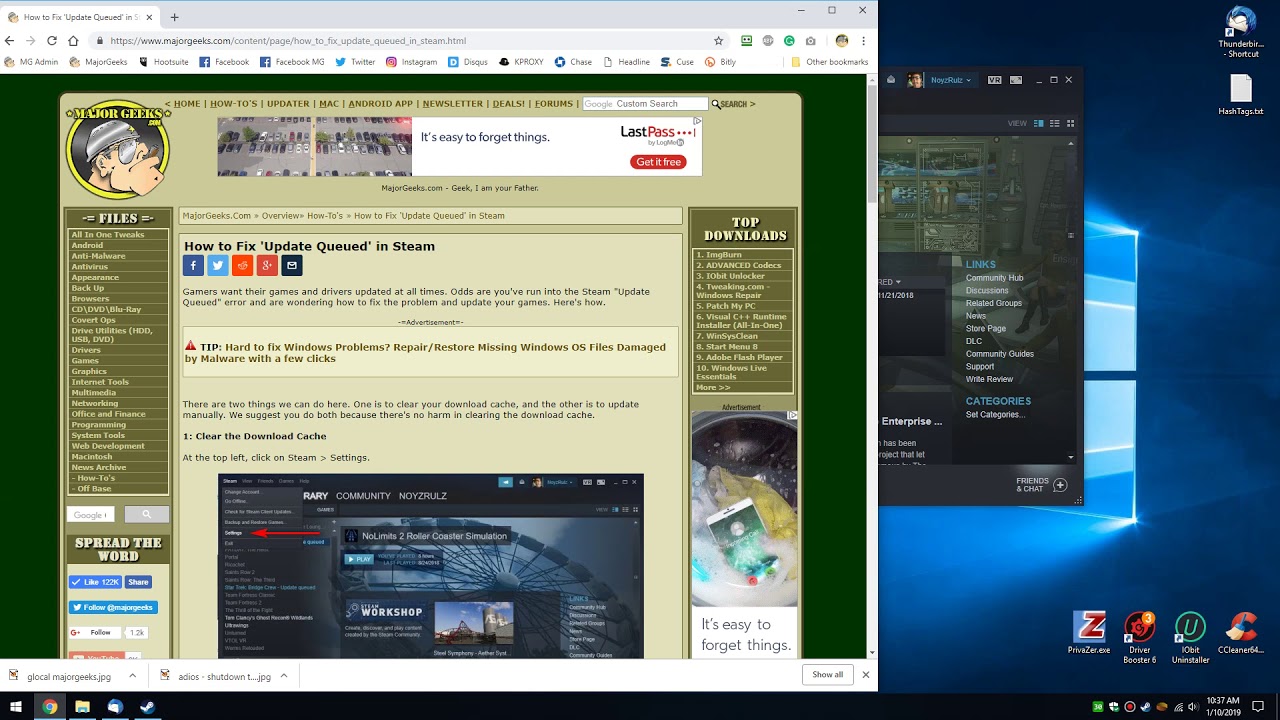Open the NoyzRulz account dropdown in Steam

[949, 80]
